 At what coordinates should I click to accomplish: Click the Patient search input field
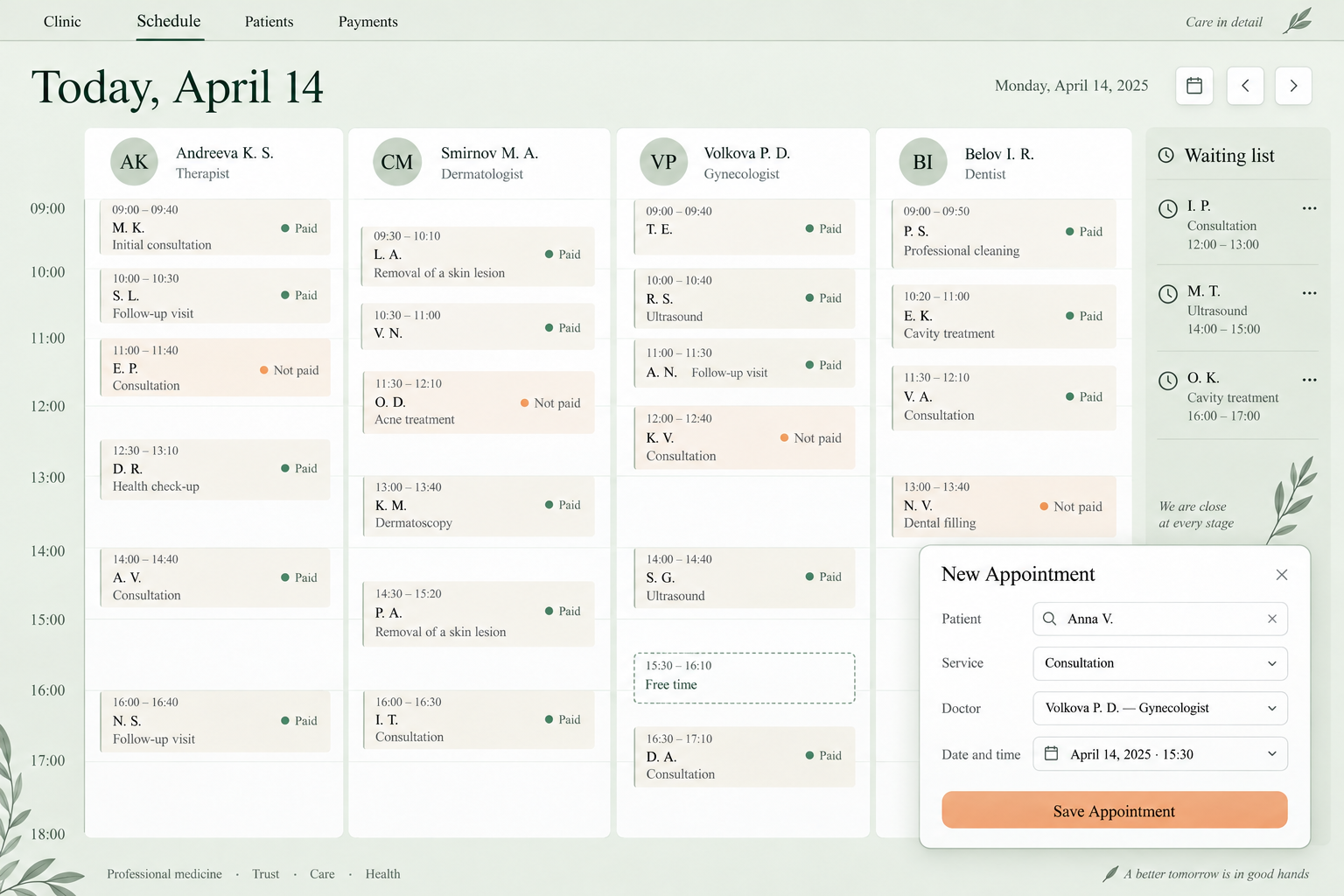point(1160,619)
